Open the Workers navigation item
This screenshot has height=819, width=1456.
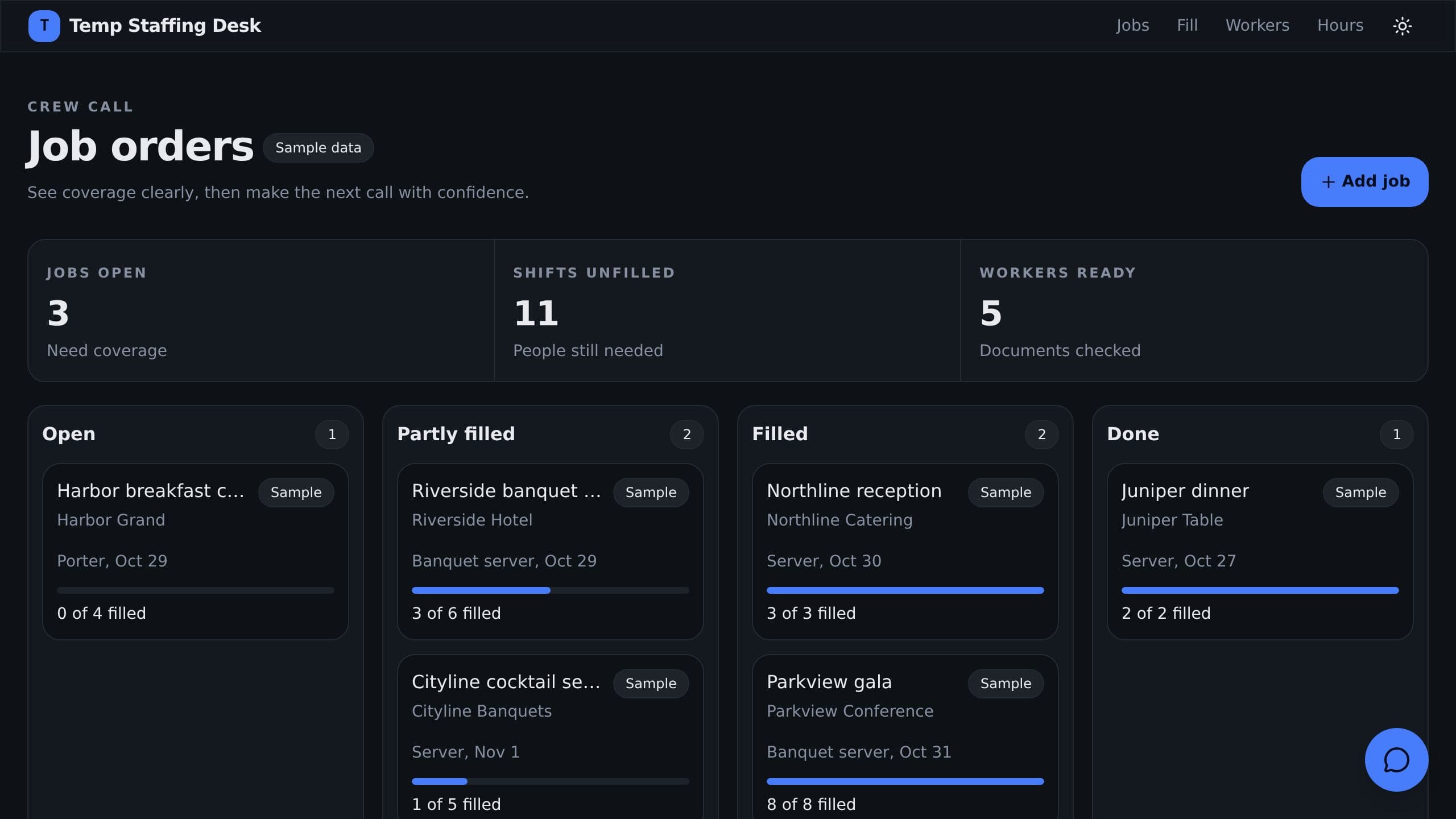click(1257, 26)
